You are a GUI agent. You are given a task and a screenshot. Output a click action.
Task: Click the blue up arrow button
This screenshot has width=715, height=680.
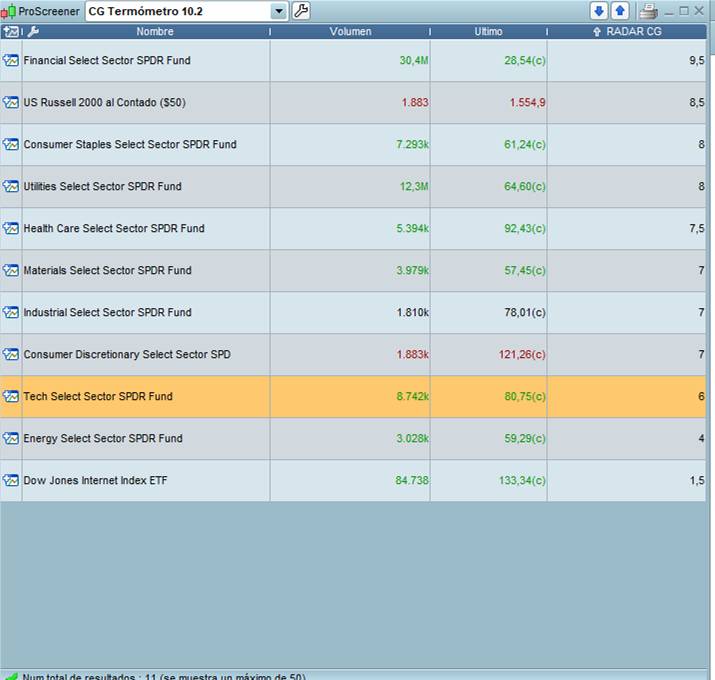point(620,11)
